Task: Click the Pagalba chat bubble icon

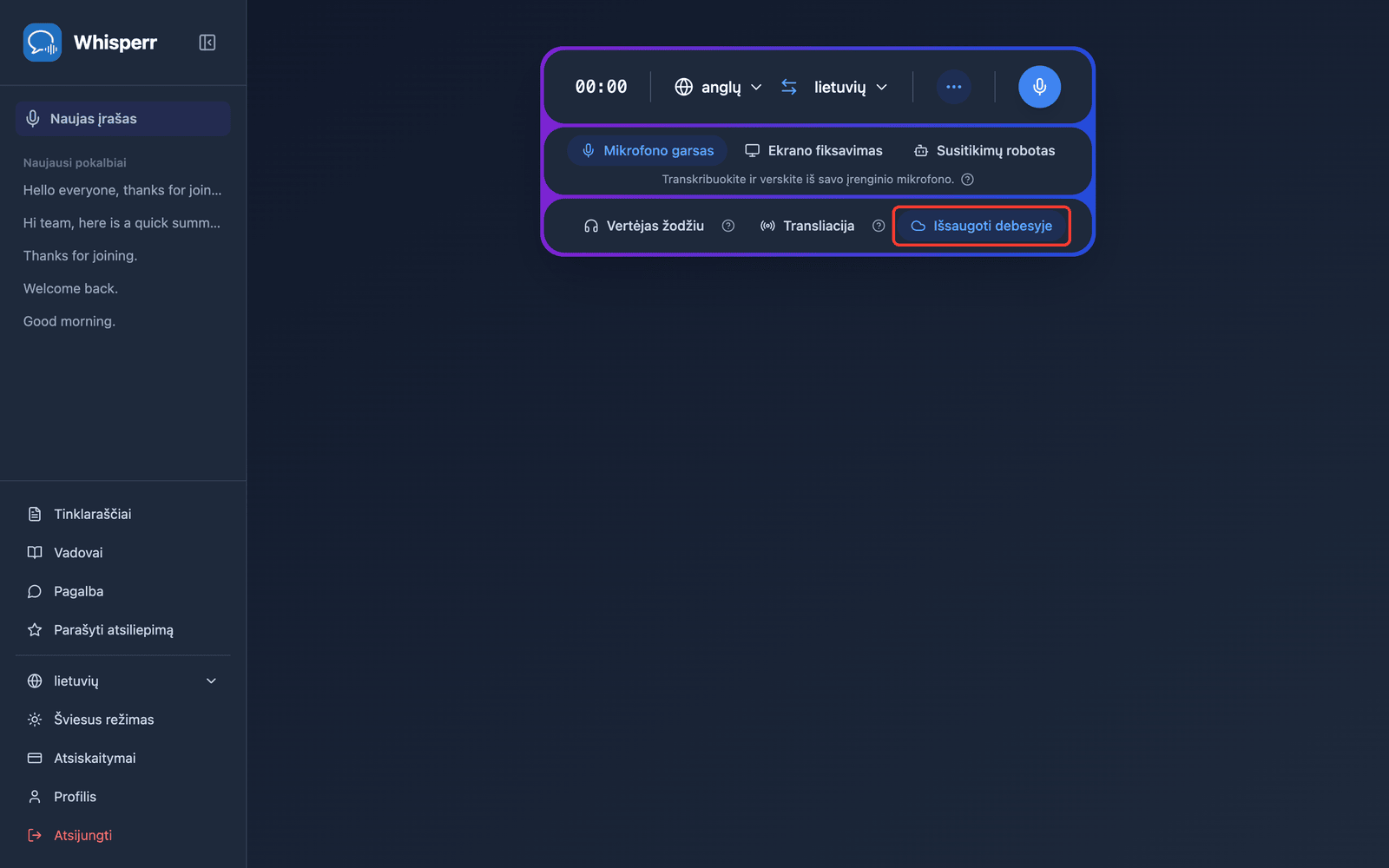Action: coord(35,591)
